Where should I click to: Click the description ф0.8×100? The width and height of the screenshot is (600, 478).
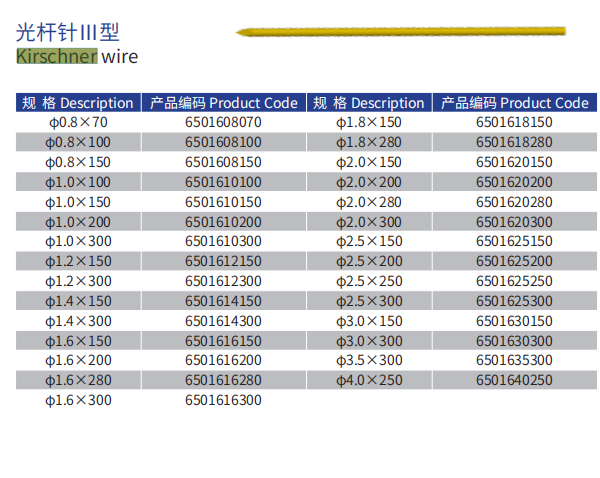pyautogui.click(x=78, y=142)
